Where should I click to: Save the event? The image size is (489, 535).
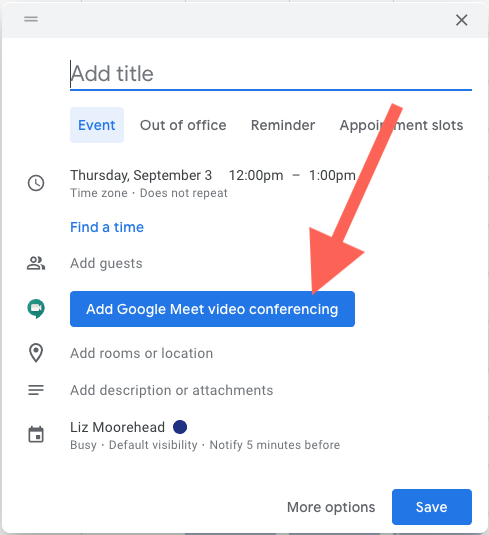click(432, 507)
